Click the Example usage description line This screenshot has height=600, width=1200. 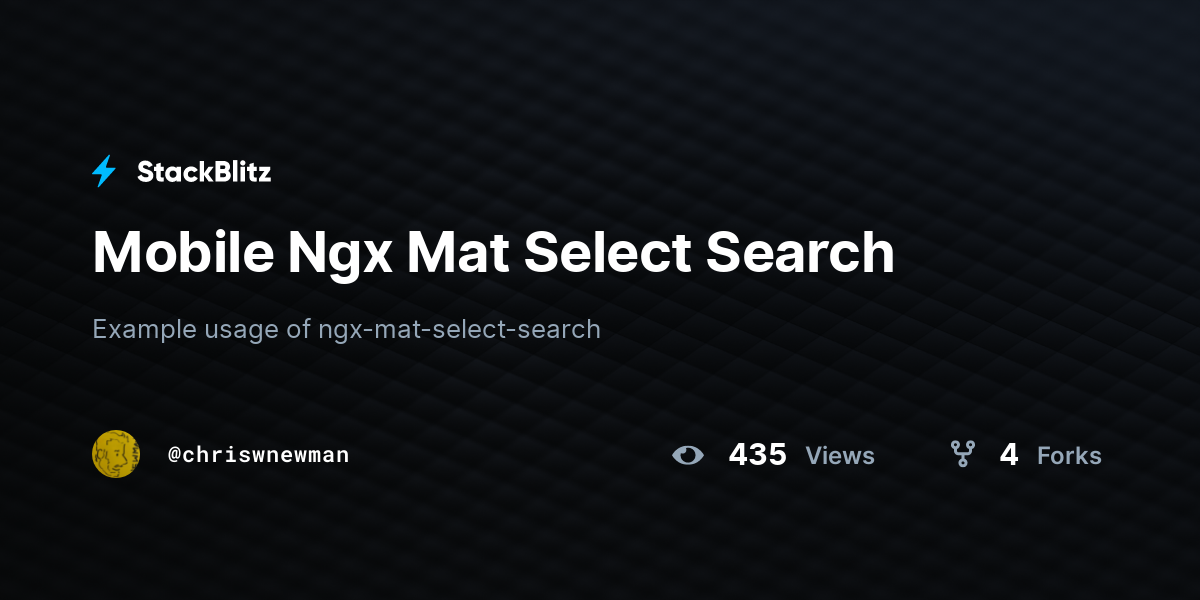pyautogui.click(x=346, y=329)
